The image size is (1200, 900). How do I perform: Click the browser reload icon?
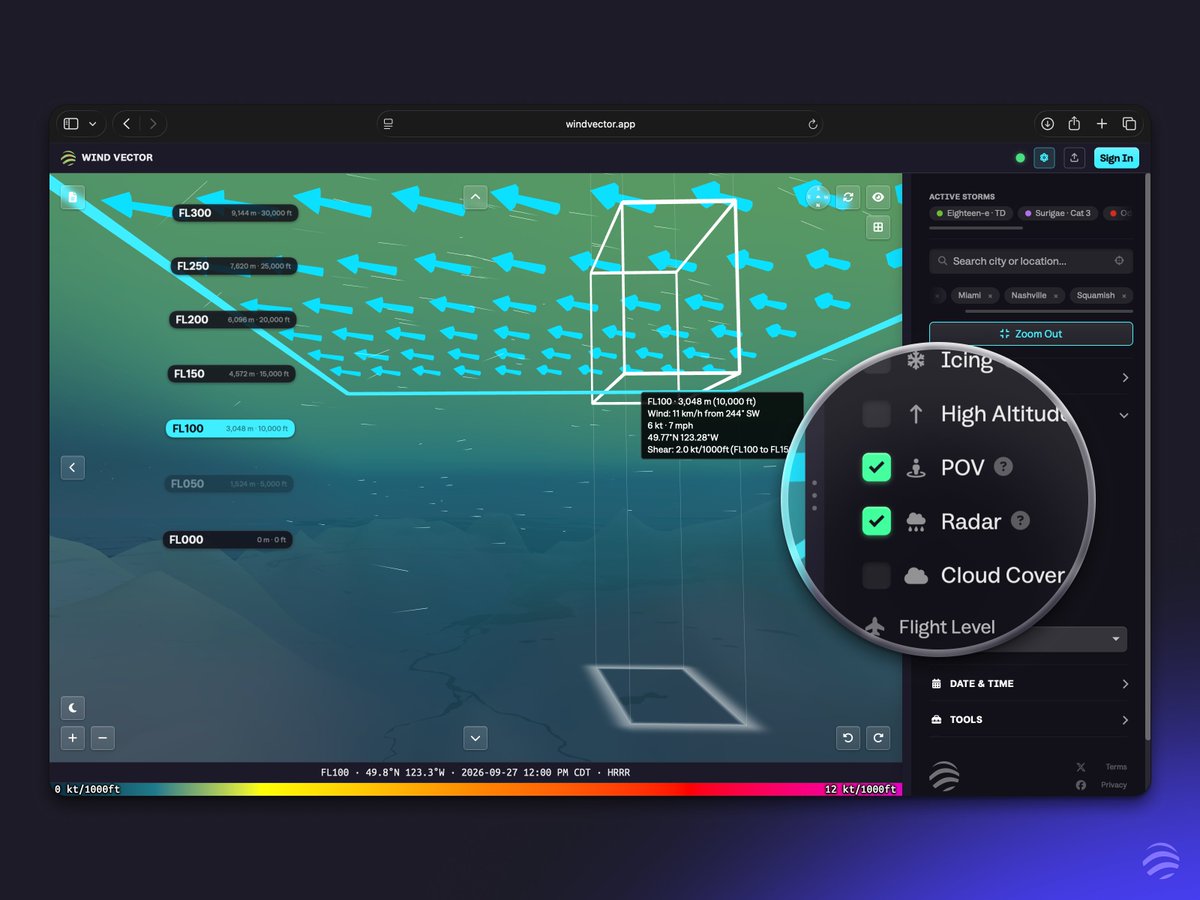click(813, 124)
